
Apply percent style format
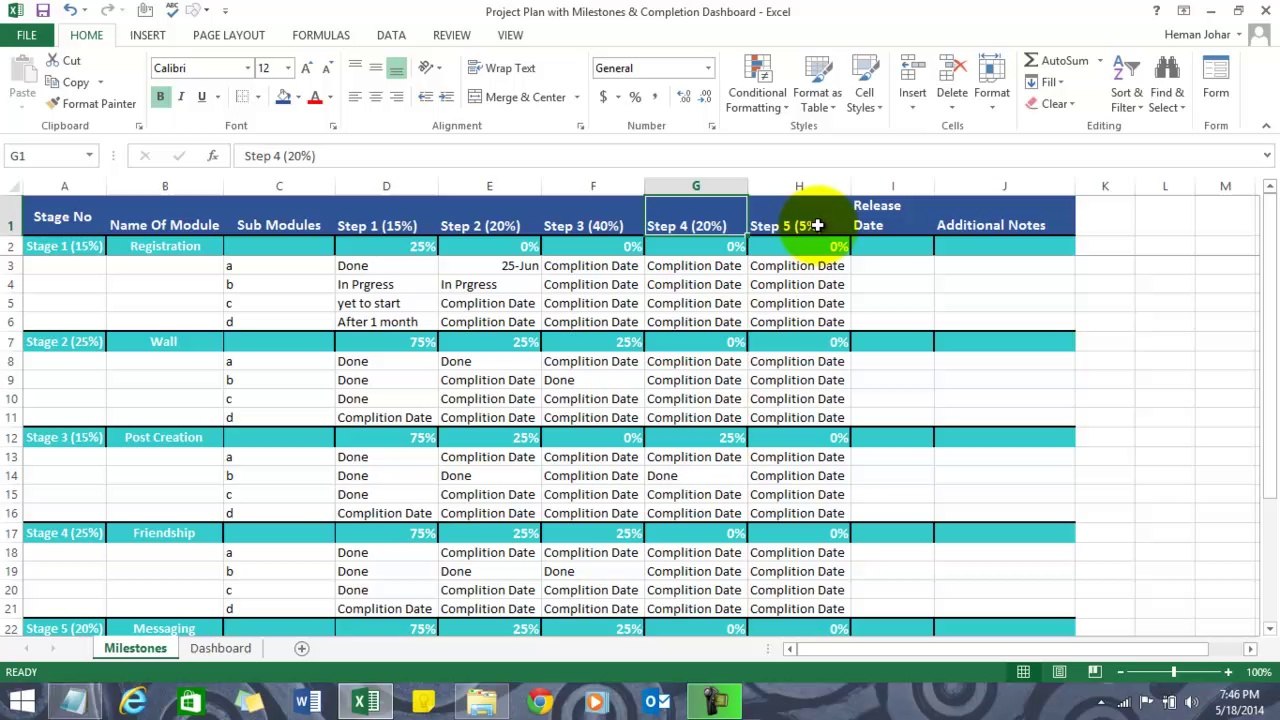pos(635,97)
